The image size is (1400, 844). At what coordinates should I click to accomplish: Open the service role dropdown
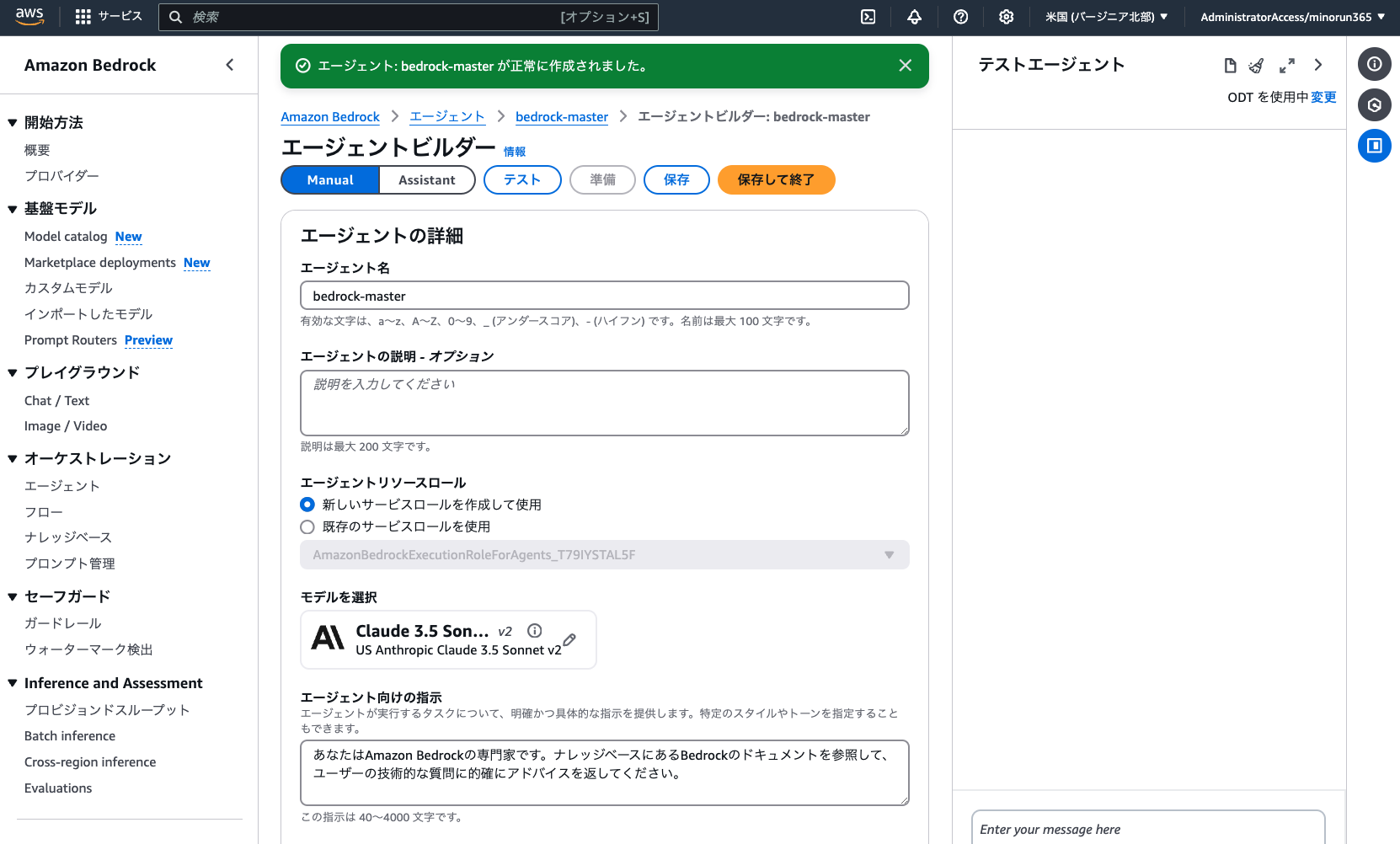tap(605, 554)
